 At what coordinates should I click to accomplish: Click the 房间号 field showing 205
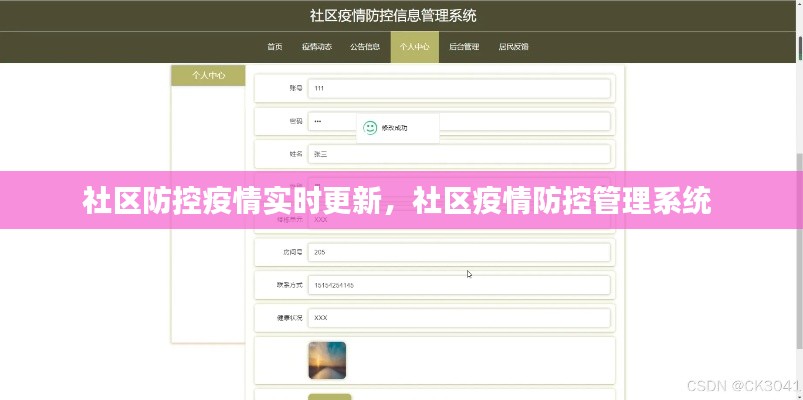coord(459,252)
